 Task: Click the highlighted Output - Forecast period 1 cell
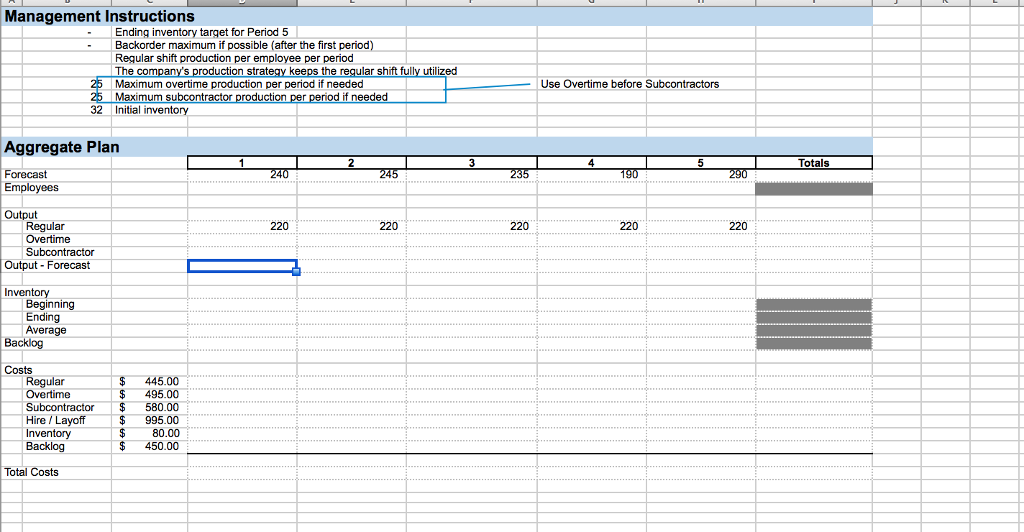pos(242,266)
